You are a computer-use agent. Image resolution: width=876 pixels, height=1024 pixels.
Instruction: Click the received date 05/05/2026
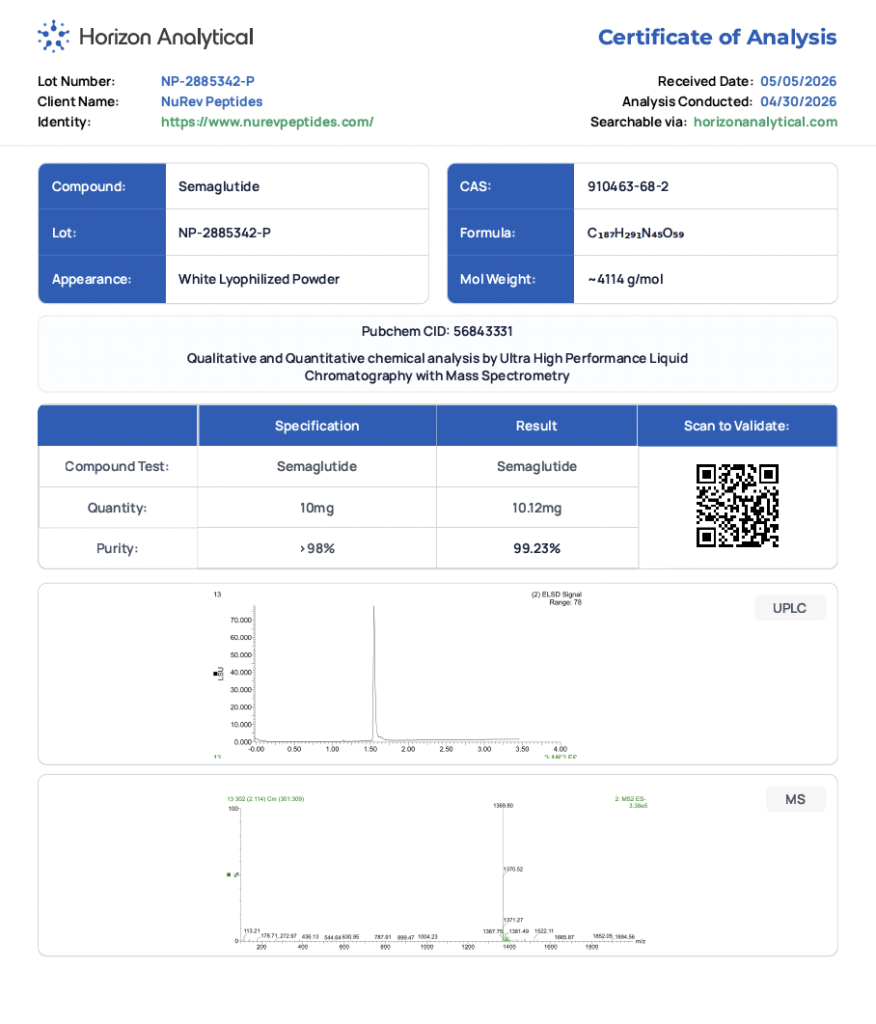click(798, 82)
